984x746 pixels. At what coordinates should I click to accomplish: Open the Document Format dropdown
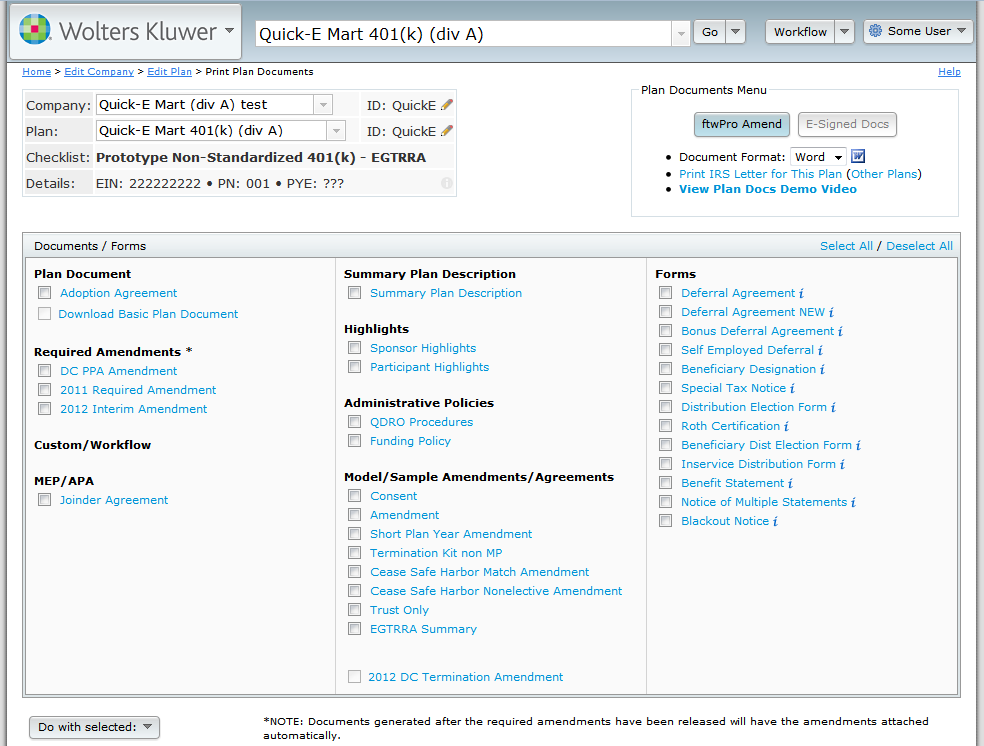[818, 157]
